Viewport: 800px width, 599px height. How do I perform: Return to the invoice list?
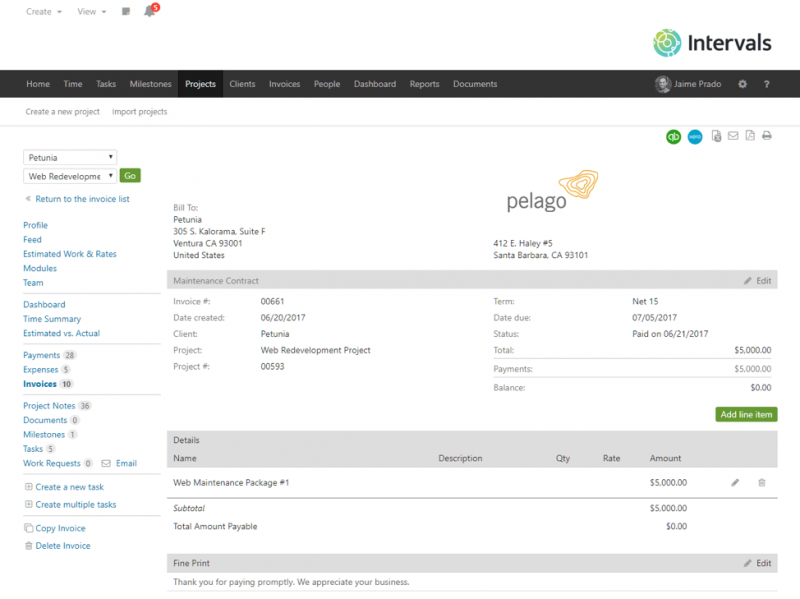tap(82, 199)
